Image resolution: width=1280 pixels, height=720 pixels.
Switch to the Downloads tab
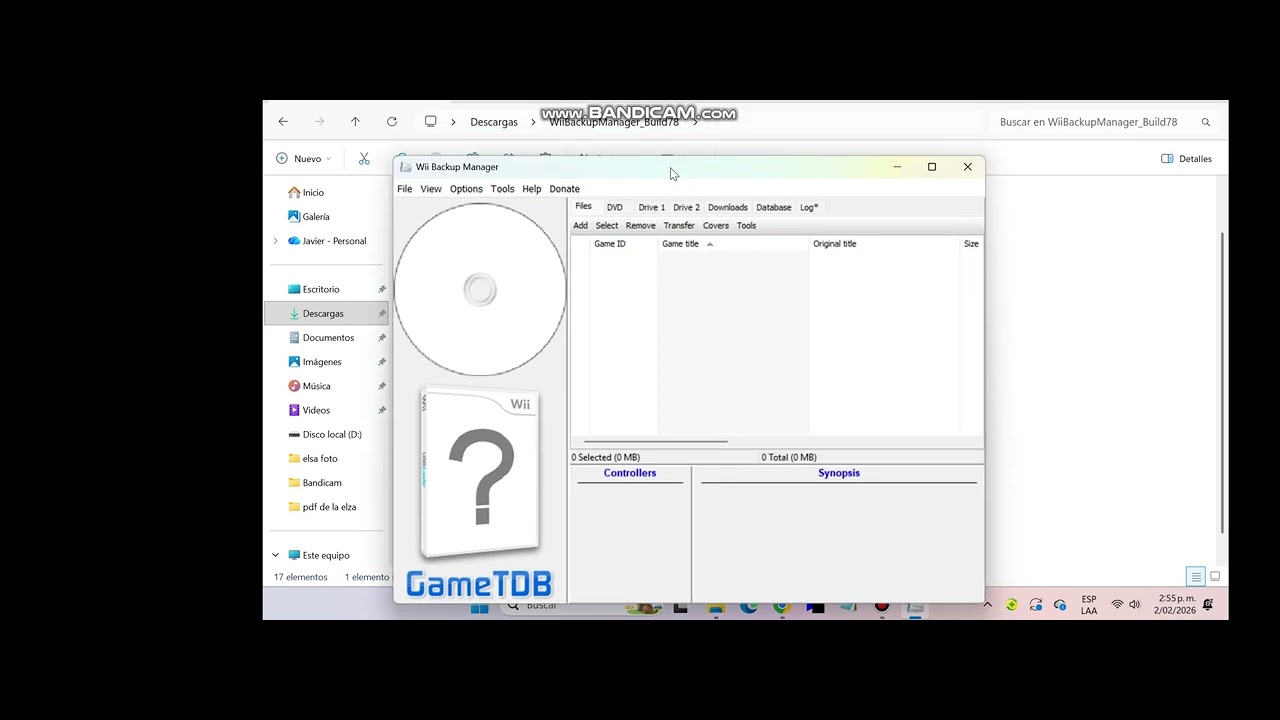(728, 207)
